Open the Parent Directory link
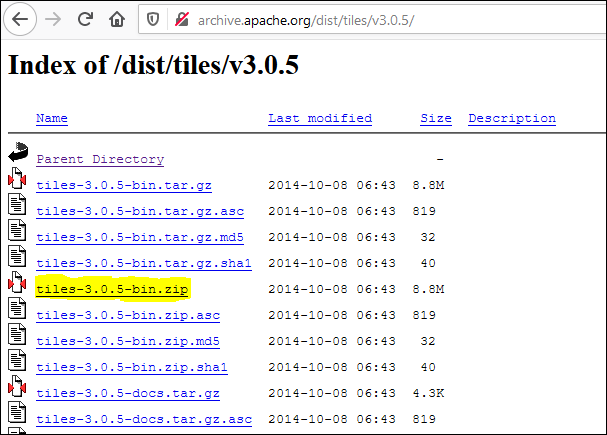Image resolution: width=607 pixels, height=435 pixels. click(x=100, y=159)
